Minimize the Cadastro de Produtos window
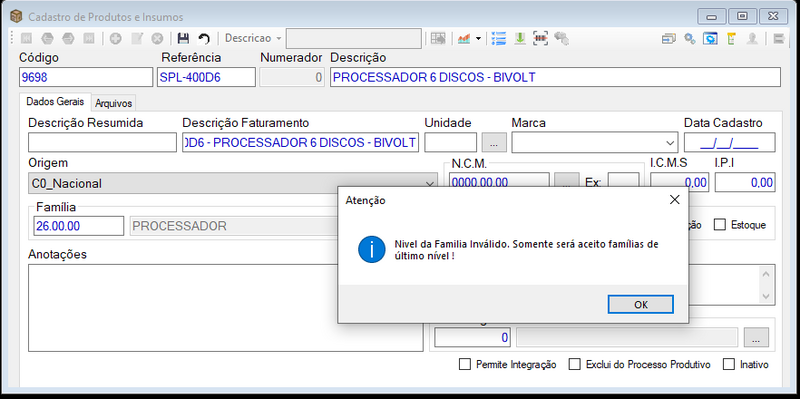The height and width of the screenshot is (399, 800). click(711, 16)
